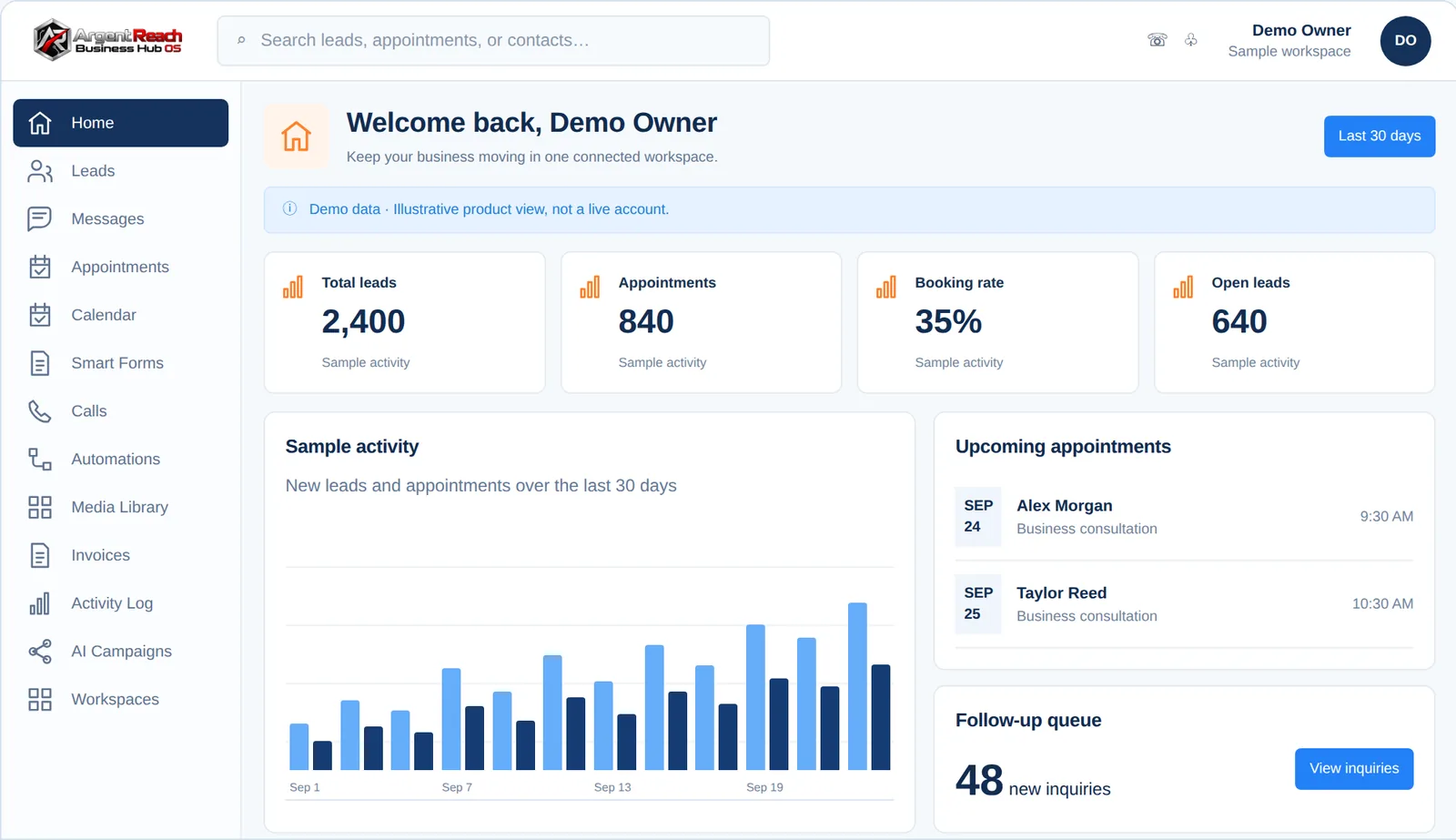The image size is (1456, 840).
Task: Click the Appointments calendar-check icon in sidebar
Action: pos(40,267)
